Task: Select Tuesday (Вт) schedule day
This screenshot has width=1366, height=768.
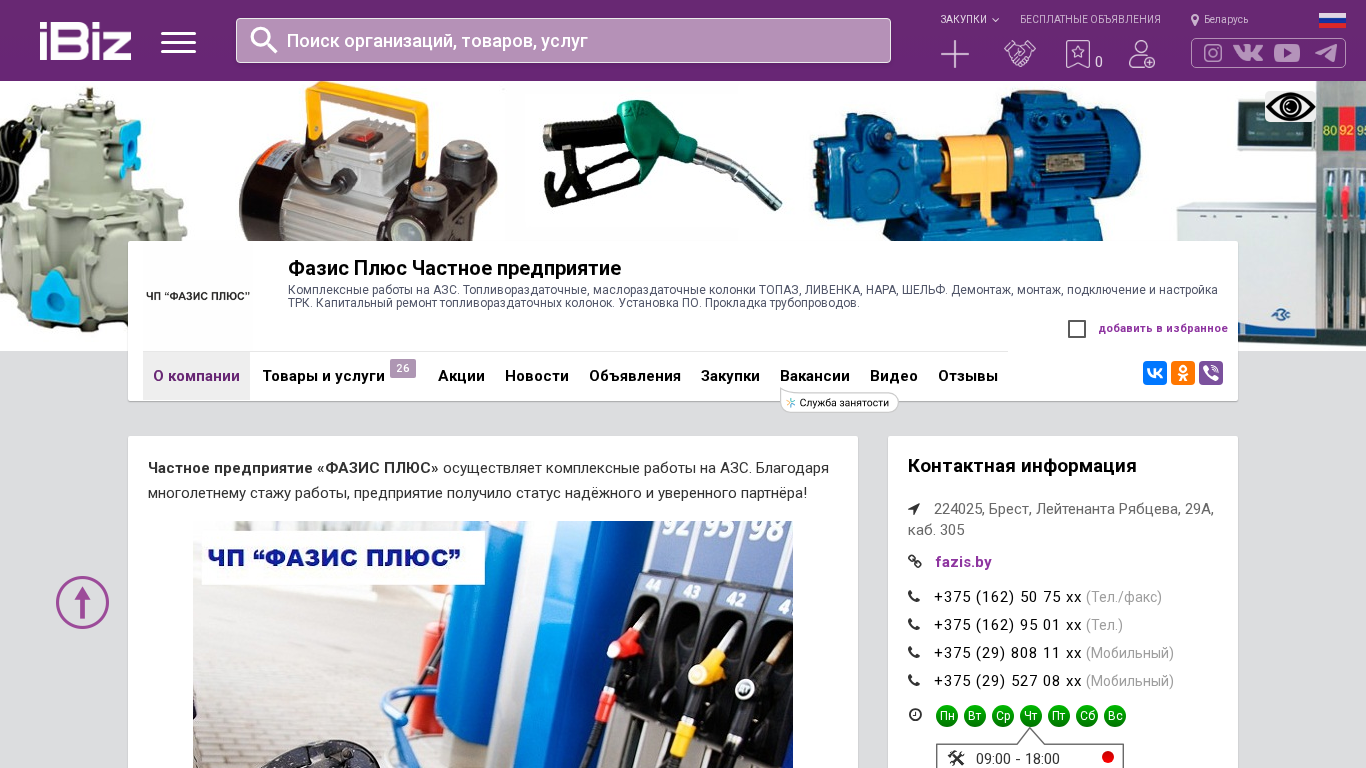Action: pyautogui.click(x=975, y=716)
